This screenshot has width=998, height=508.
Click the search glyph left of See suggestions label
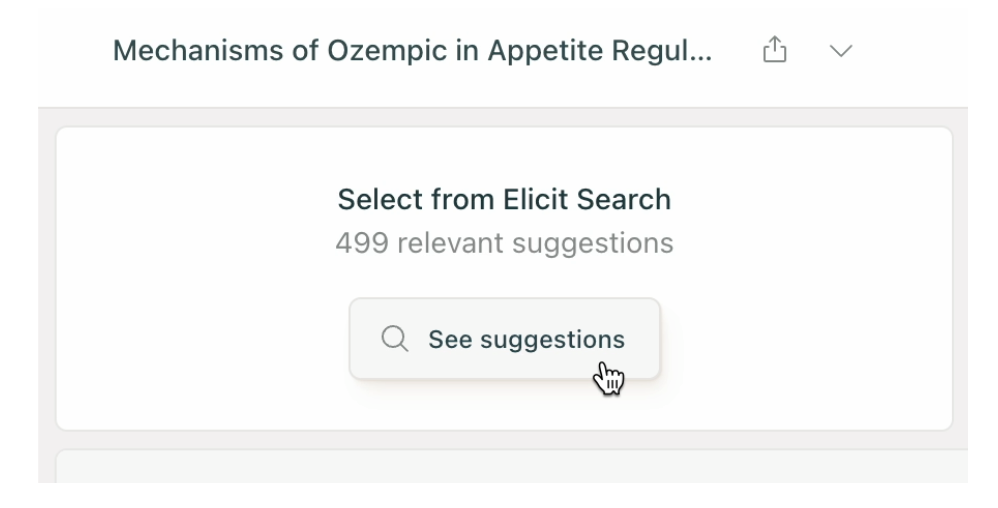click(395, 339)
